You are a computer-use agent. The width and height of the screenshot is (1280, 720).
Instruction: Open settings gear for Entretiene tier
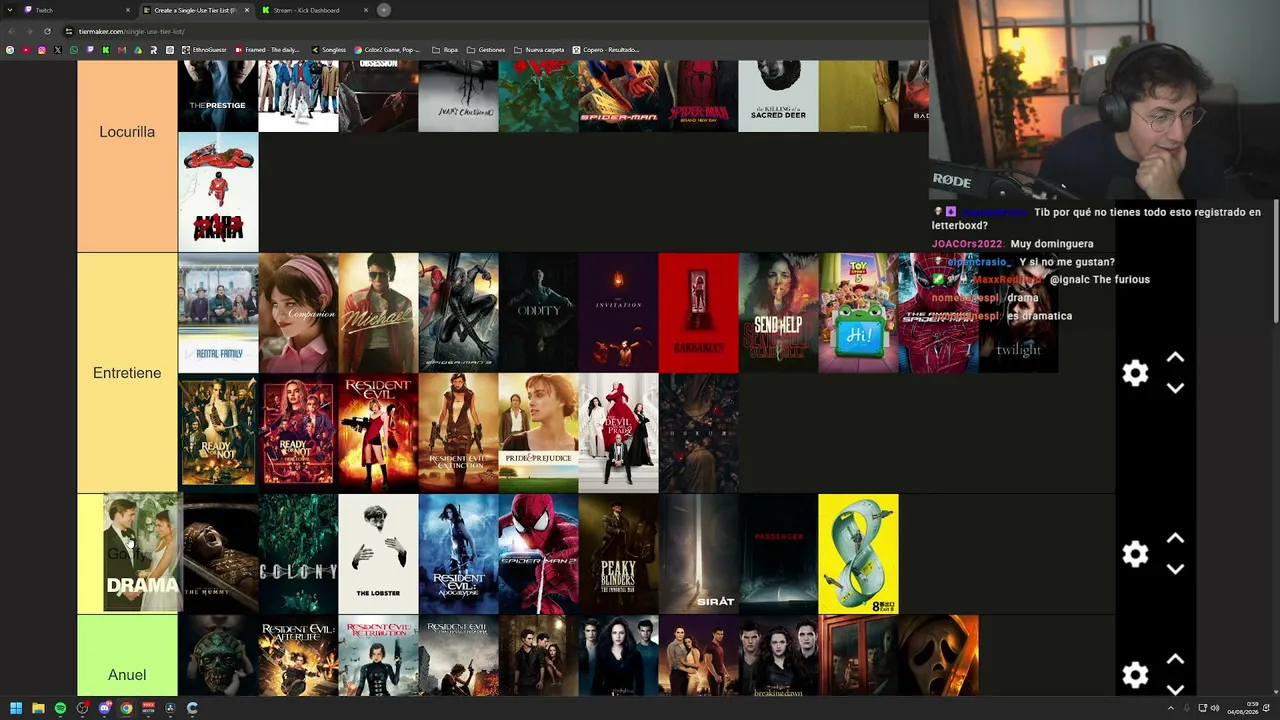pos(1135,373)
